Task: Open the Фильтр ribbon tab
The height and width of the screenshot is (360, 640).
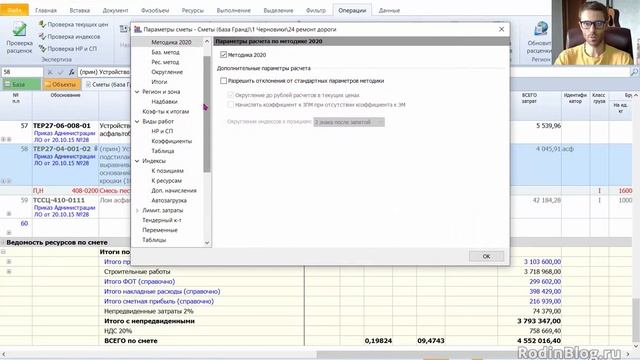Action: pyautogui.click(x=316, y=10)
